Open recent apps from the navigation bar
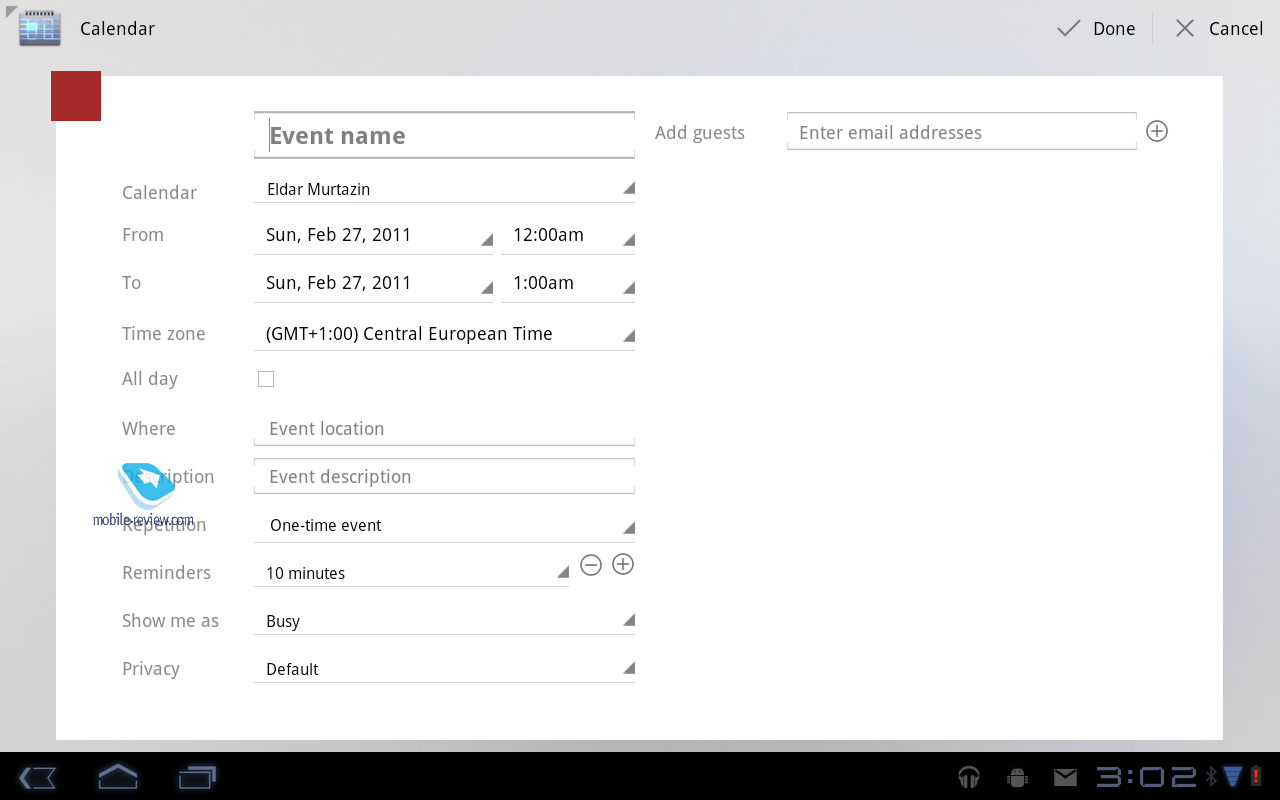The height and width of the screenshot is (800, 1280). click(197, 776)
